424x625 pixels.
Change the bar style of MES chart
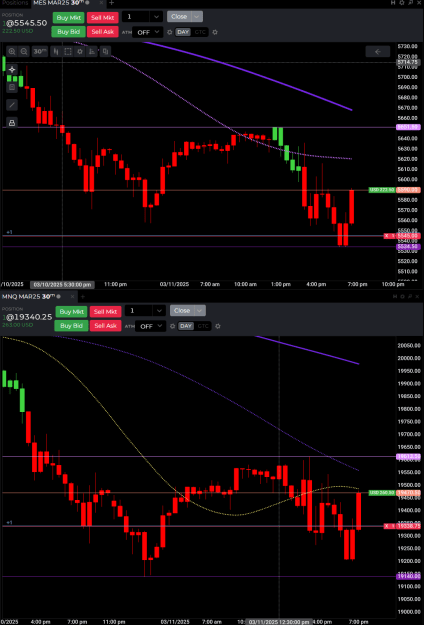[x=56, y=51]
